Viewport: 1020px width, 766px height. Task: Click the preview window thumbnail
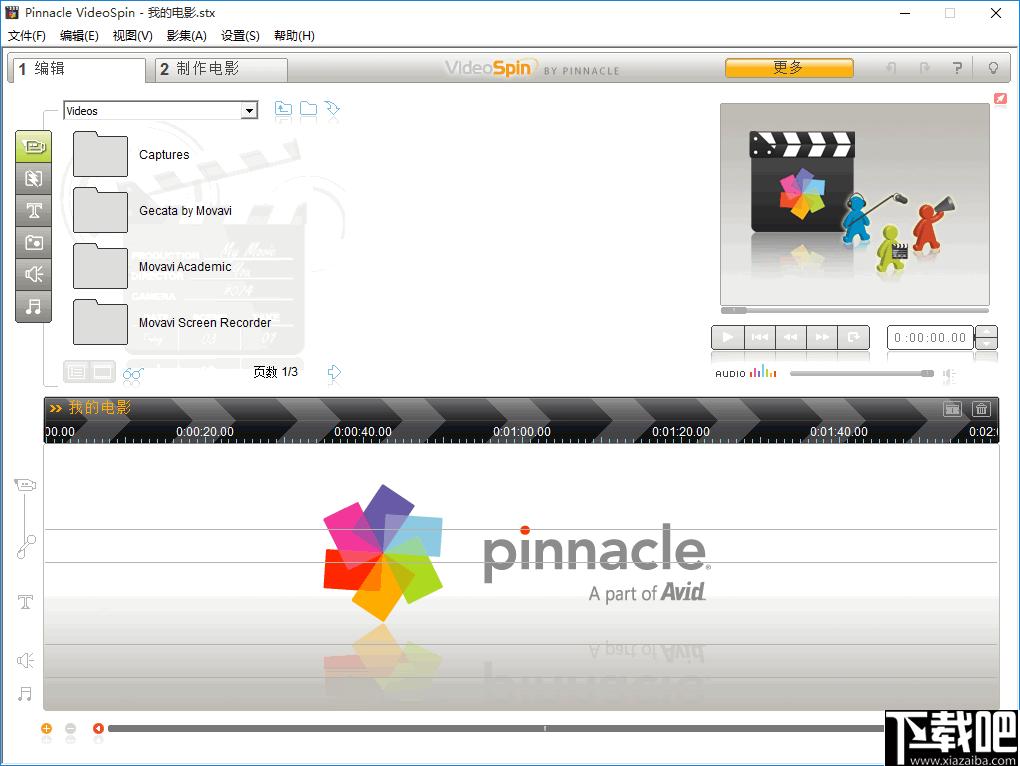(855, 204)
